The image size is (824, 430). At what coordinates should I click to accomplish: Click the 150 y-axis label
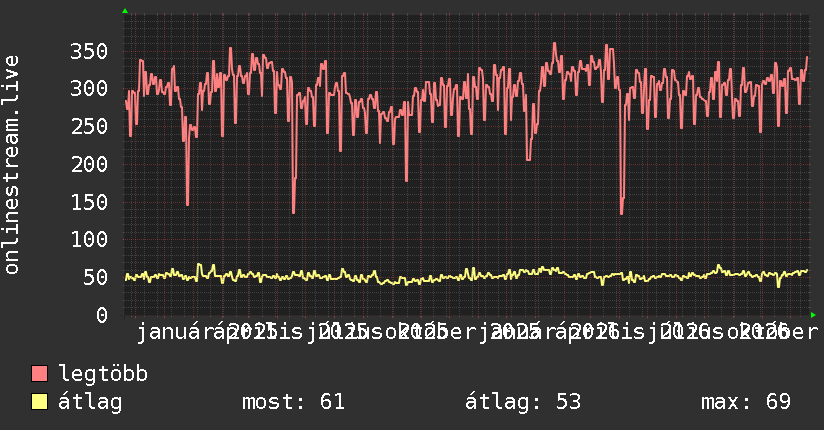click(x=89, y=202)
